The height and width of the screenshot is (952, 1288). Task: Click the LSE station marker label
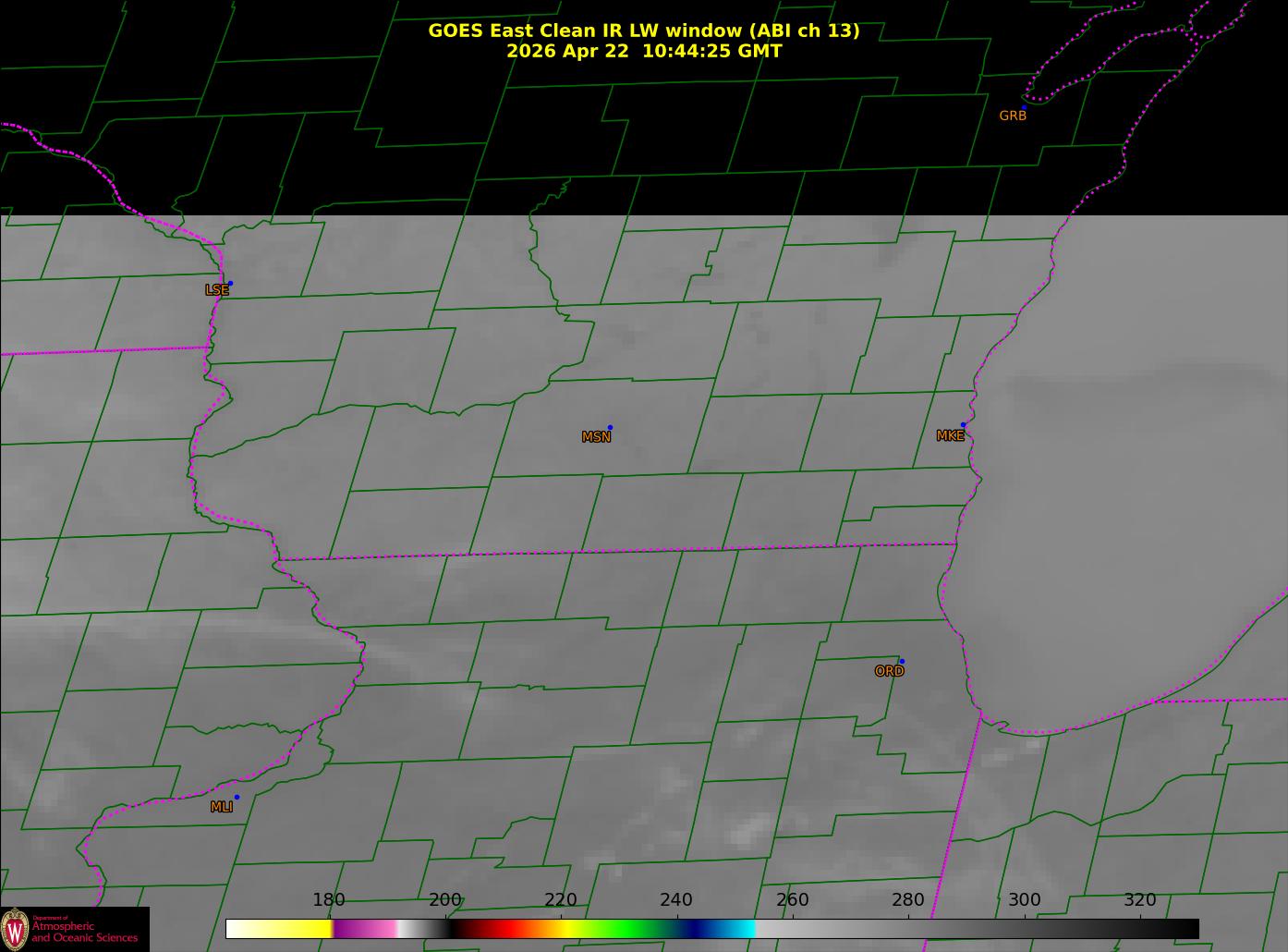(x=217, y=289)
